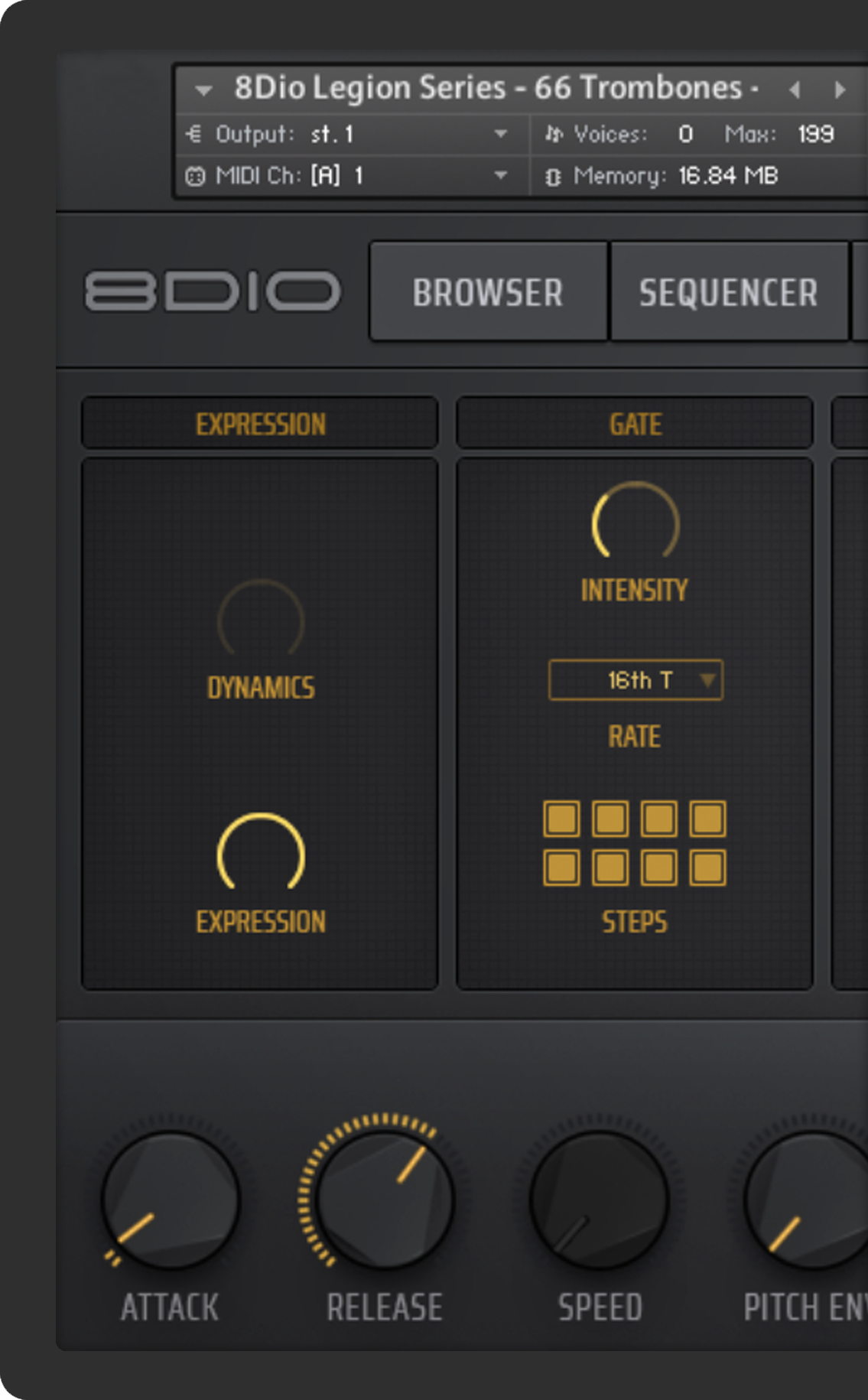Open the 16th T rate dropdown
The height and width of the screenshot is (1400, 868).
coord(636,680)
